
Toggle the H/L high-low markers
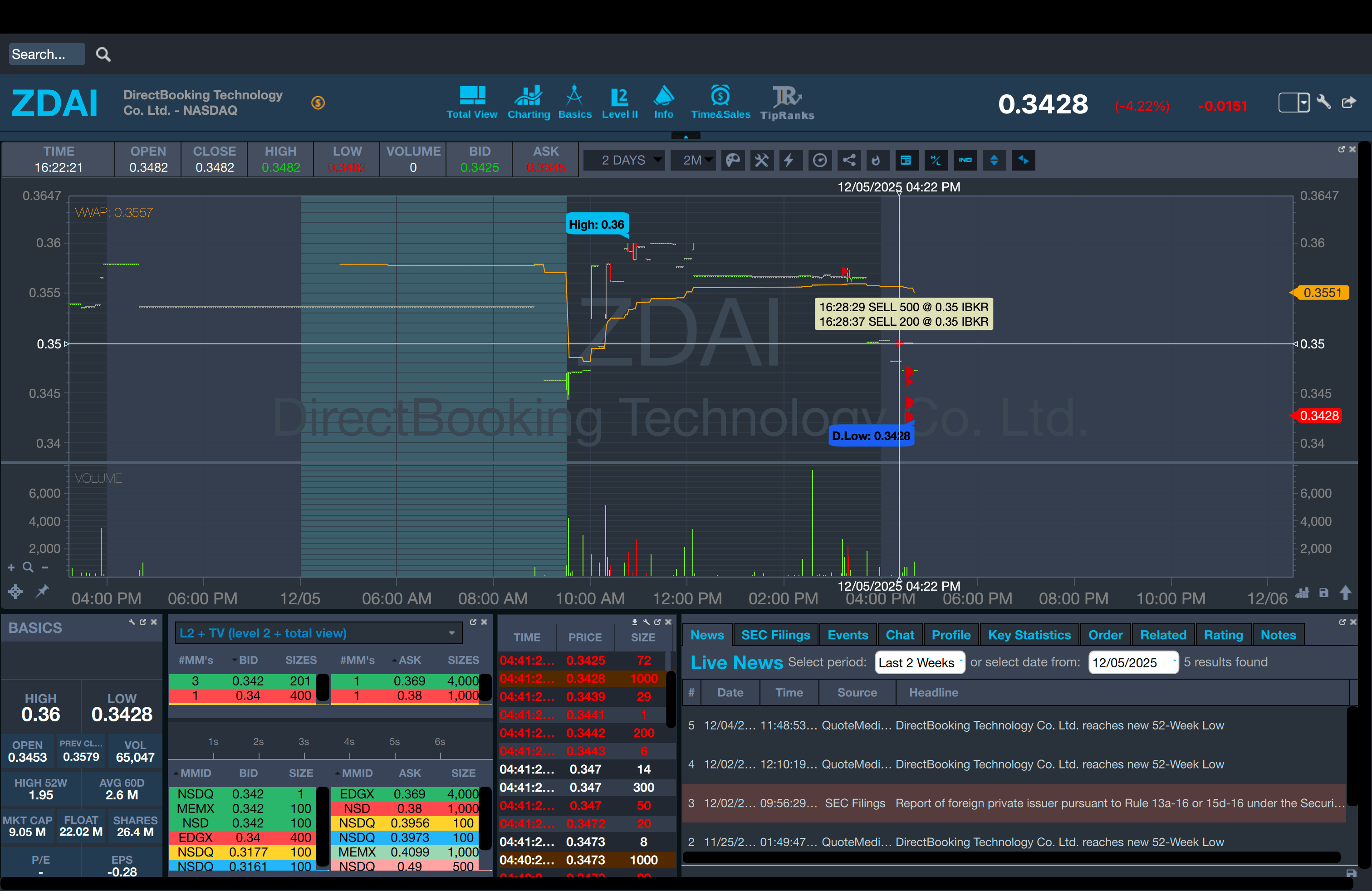(x=936, y=160)
